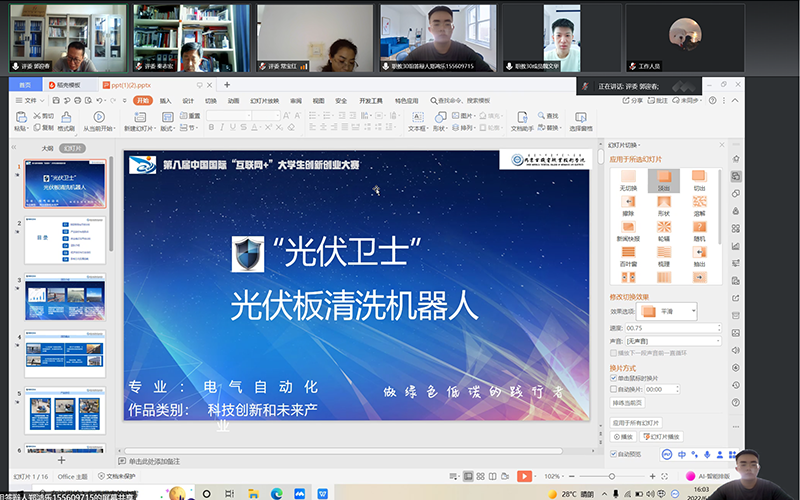Start slideshow with orange play button in status bar
Image resolution: width=800 pixels, height=500 pixels.
click(525, 476)
